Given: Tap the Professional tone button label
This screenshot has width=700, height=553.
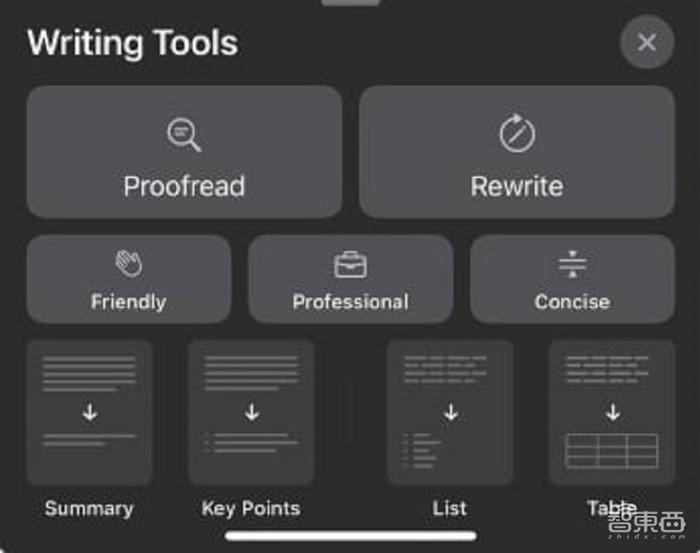Looking at the screenshot, I should (350, 302).
